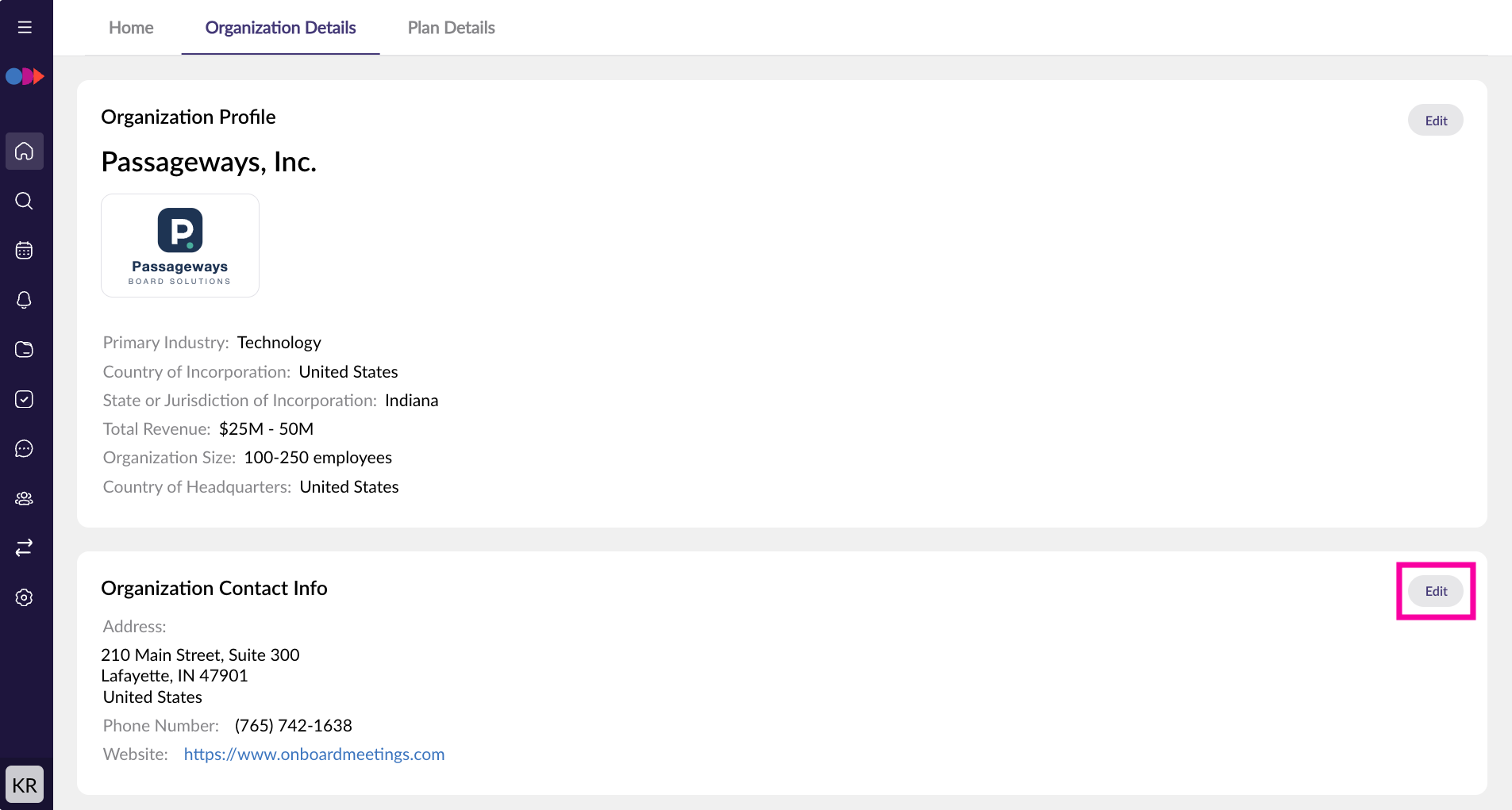Select Country of Headquarters United States value
The image size is (1512, 810).
point(349,487)
